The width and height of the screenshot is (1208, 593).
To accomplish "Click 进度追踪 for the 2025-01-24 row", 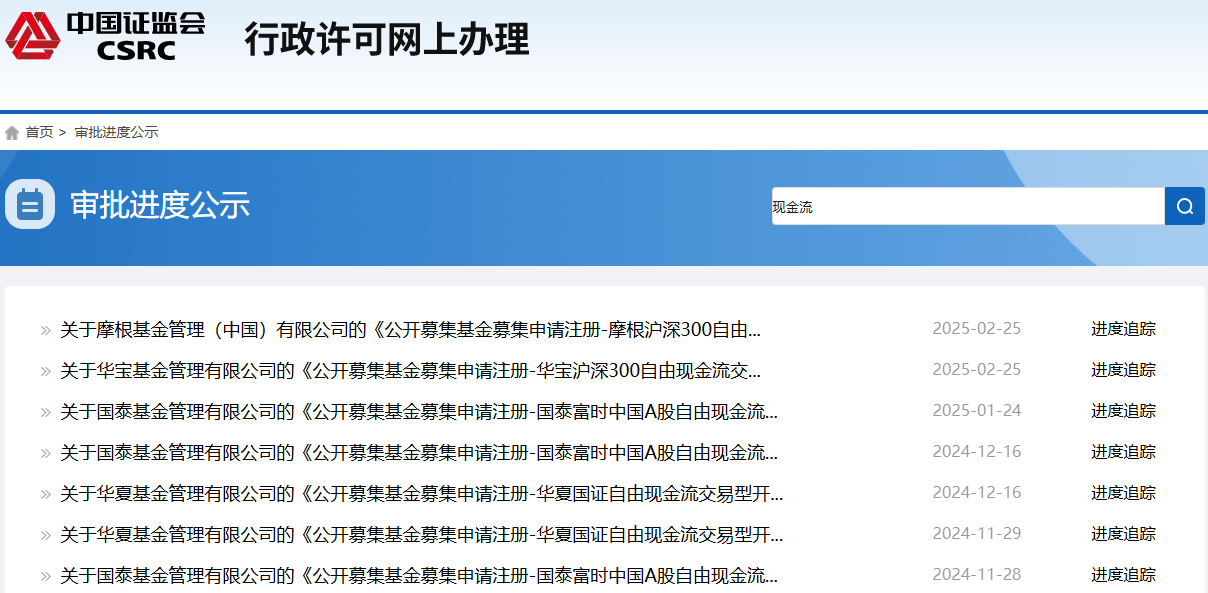I will tap(1123, 411).
